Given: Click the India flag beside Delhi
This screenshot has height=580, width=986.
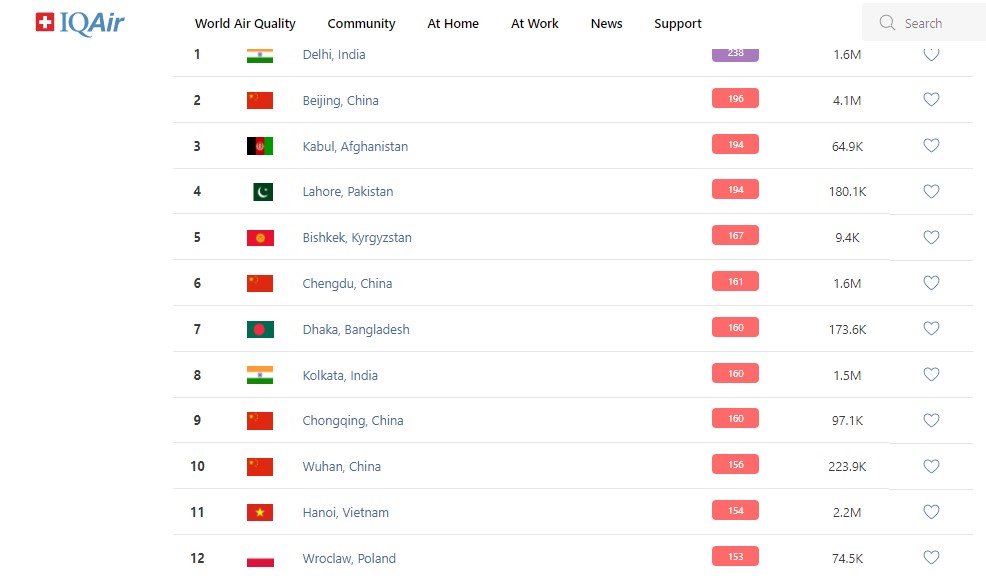Looking at the screenshot, I should point(260,55).
